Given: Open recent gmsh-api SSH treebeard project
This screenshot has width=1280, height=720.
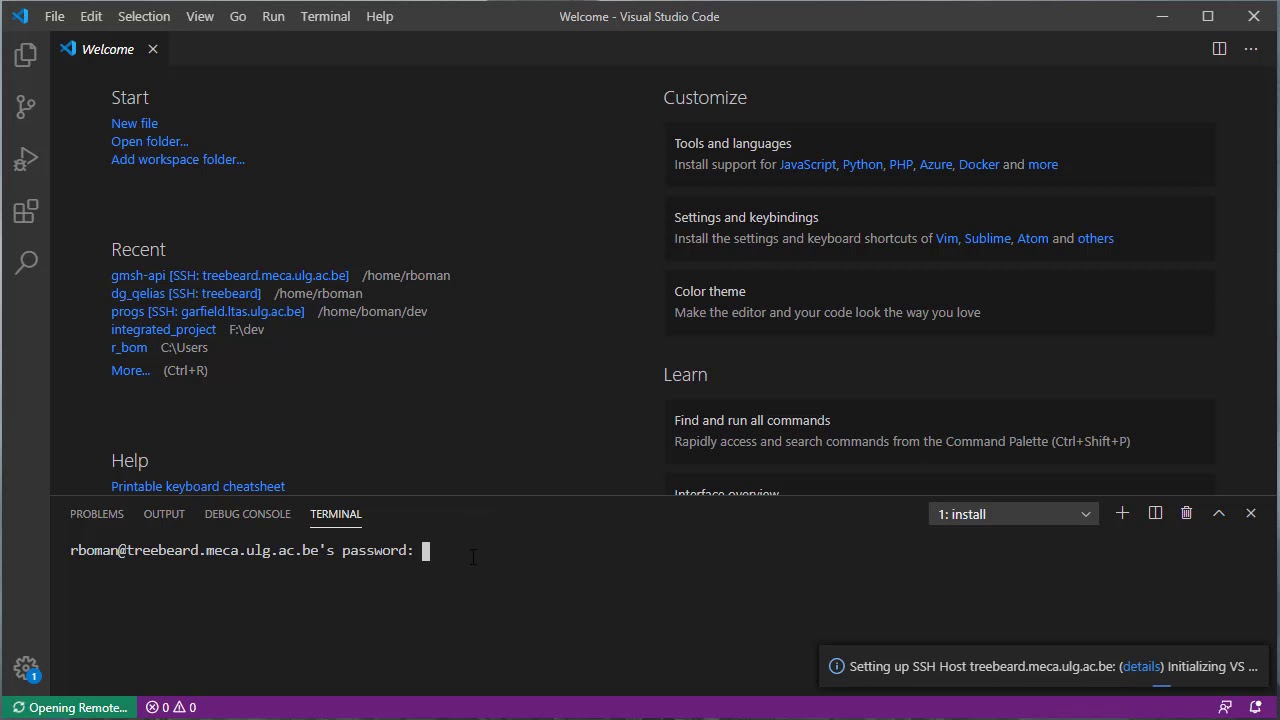Looking at the screenshot, I should point(230,275).
